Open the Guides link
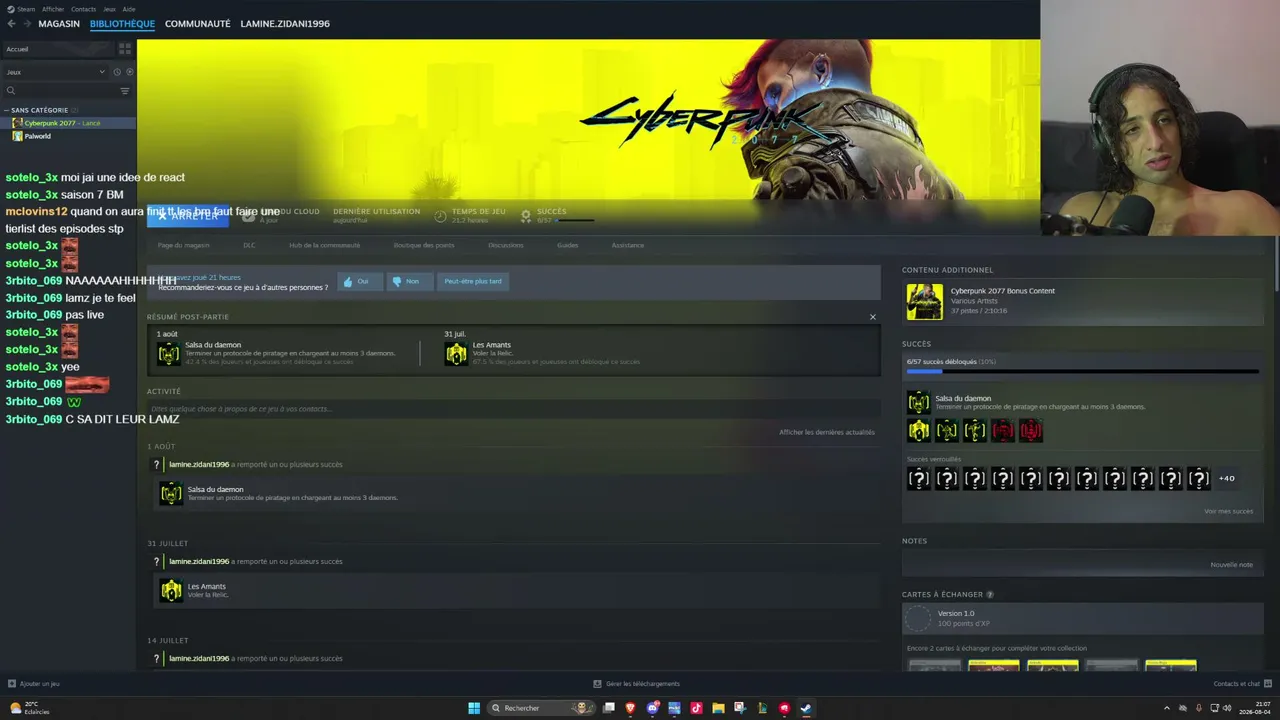Screen dimensions: 1280x720 click(567, 245)
